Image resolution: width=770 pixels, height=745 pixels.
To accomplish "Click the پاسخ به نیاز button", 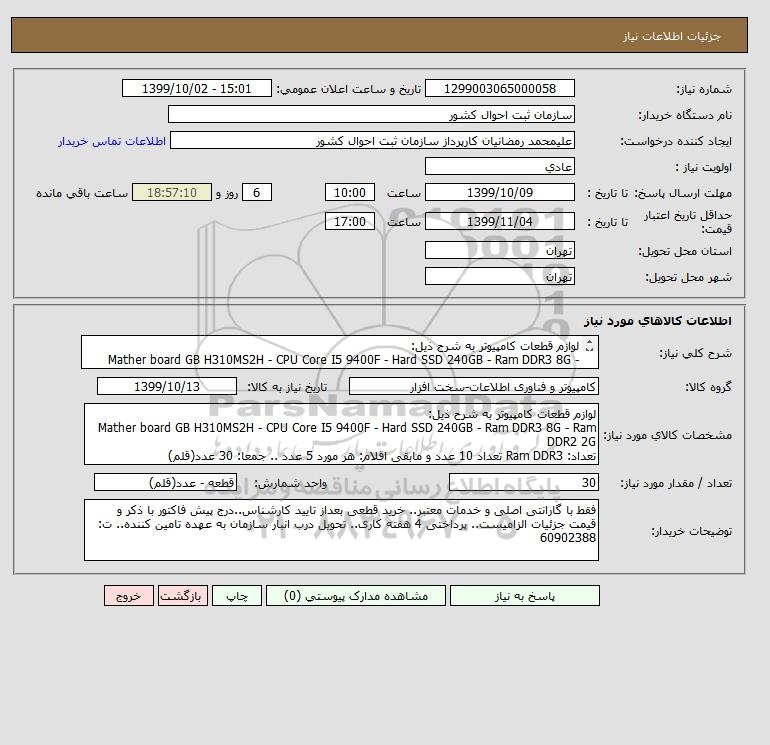I will click(x=524, y=596).
